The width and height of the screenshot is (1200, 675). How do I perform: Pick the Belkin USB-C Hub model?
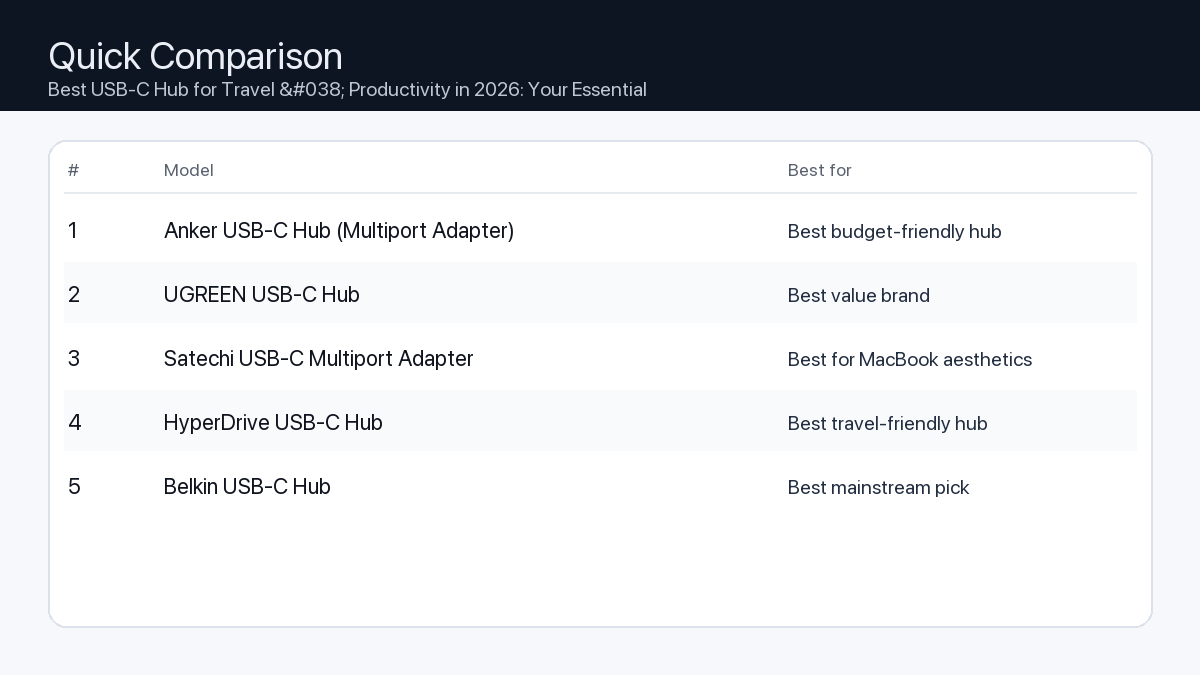247,487
